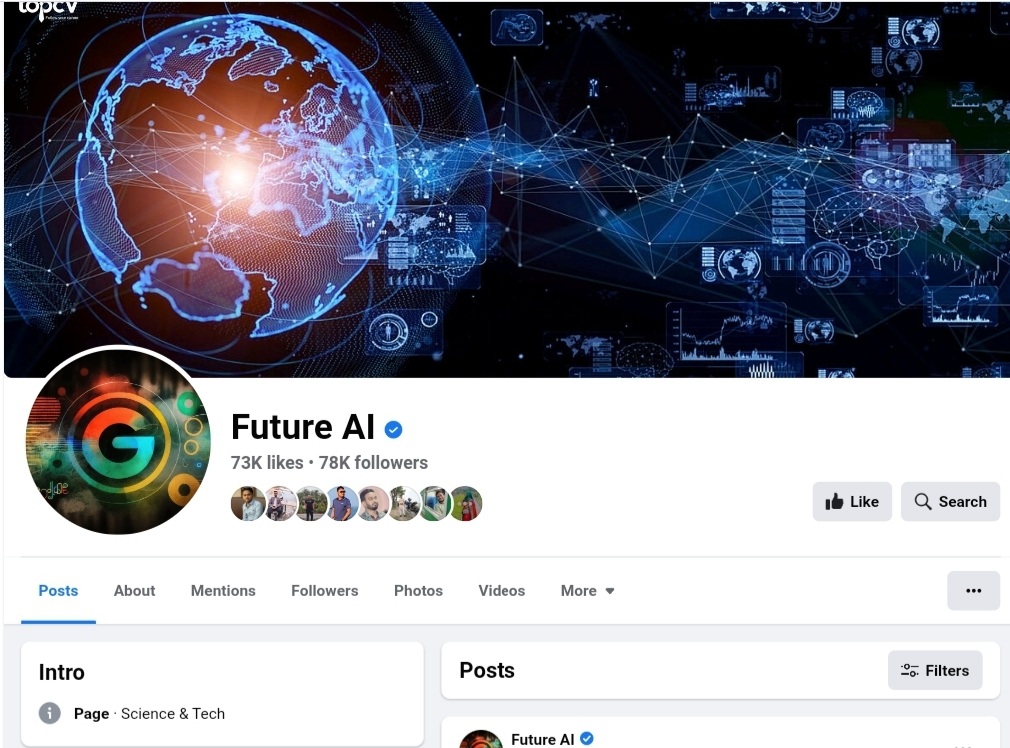The height and width of the screenshot is (748, 1010).
Task: Switch to the About tab
Action: point(135,591)
